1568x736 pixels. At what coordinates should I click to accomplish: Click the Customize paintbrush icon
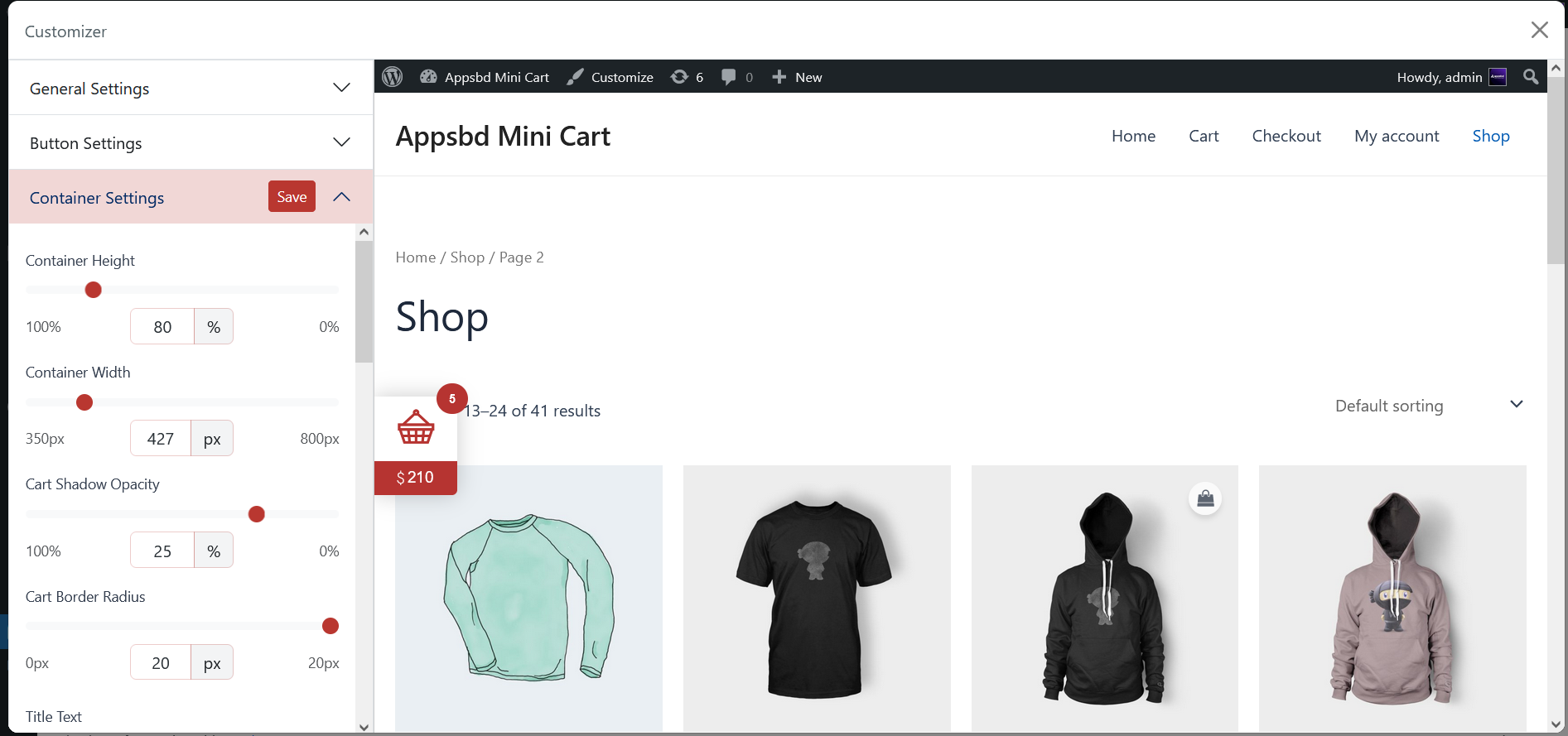(x=575, y=77)
